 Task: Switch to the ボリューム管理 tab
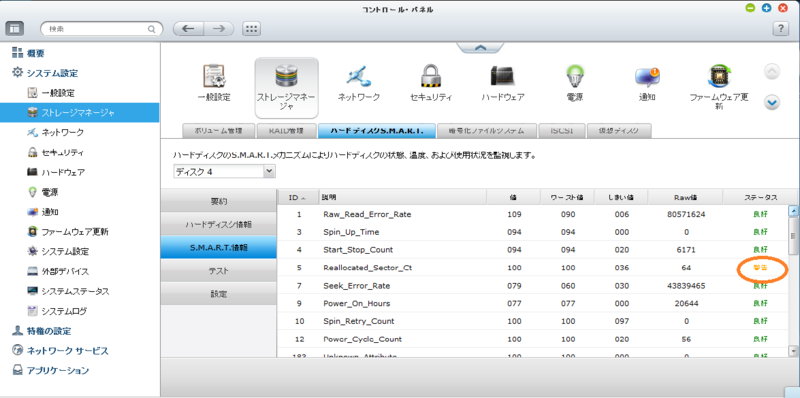pos(218,131)
